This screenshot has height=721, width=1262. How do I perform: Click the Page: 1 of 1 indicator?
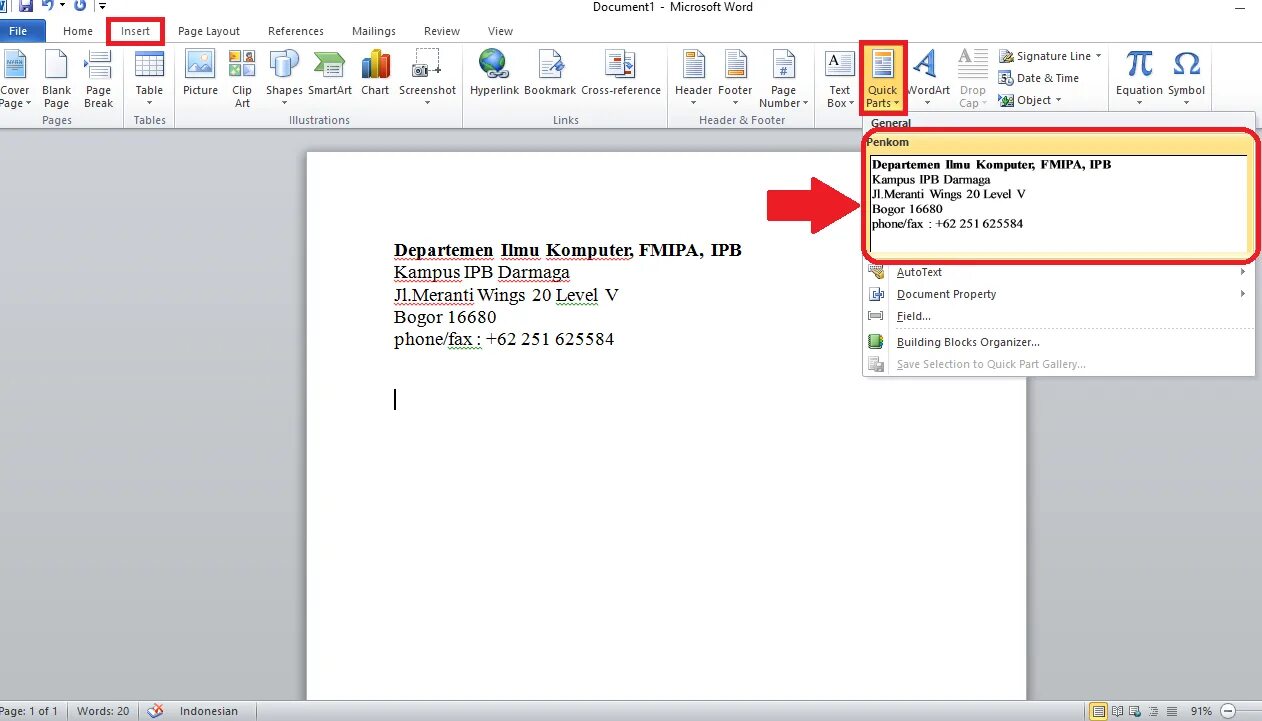click(x=31, y=711)
